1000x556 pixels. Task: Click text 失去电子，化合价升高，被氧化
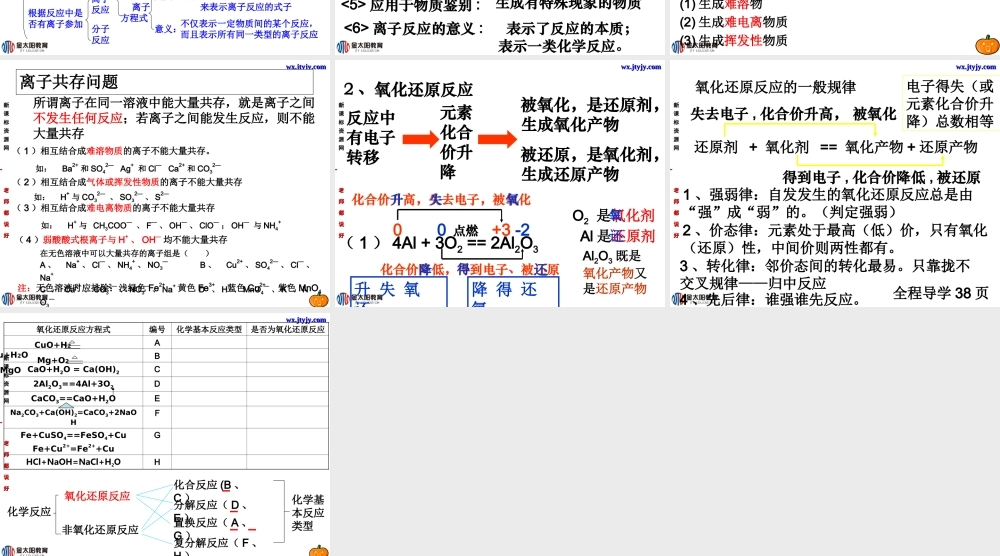coord(793,114)
